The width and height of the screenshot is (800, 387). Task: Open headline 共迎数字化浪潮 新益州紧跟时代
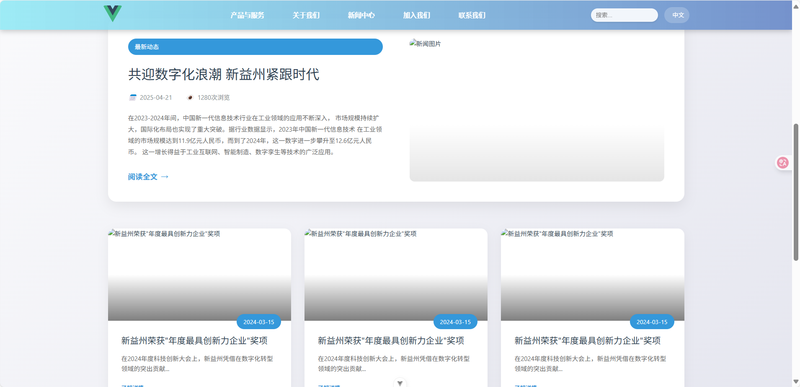click(223, 74)
